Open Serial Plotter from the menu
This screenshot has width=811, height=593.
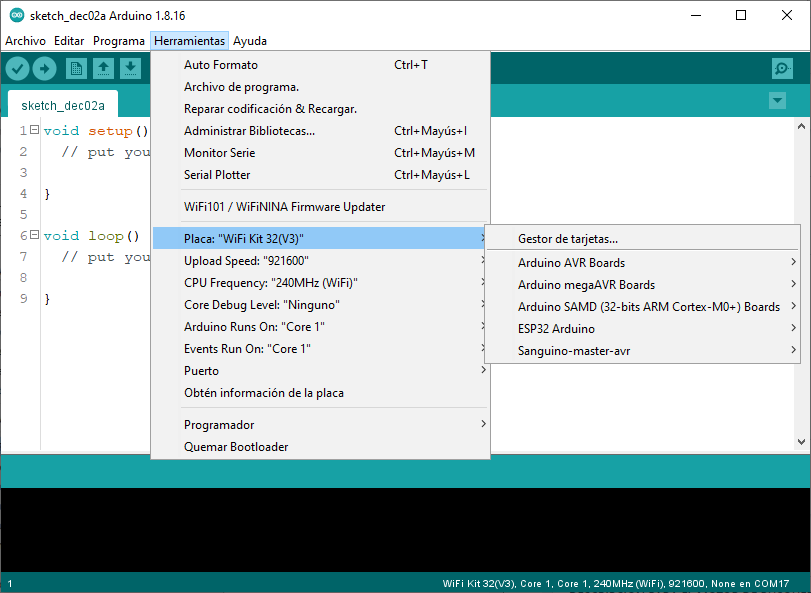pos(321,175)
